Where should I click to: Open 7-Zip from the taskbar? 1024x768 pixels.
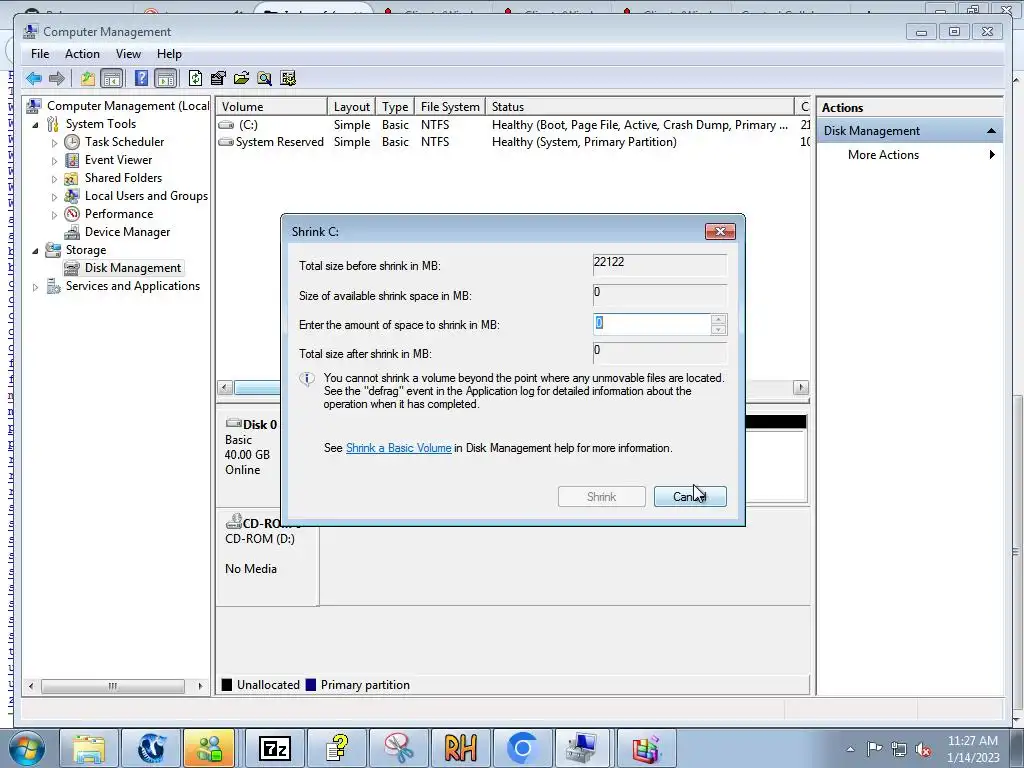point(275,748)
